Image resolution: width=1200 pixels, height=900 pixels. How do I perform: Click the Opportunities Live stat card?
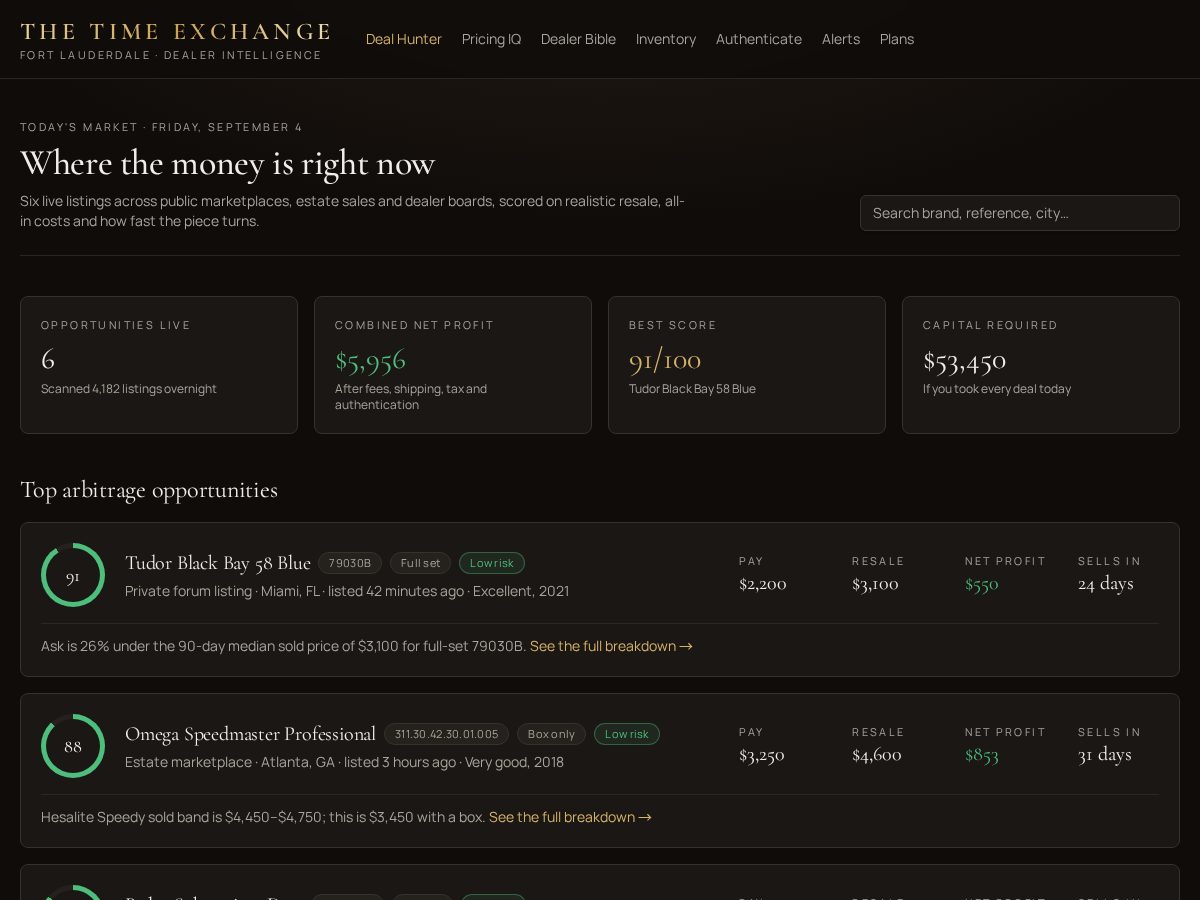point(159,365)
